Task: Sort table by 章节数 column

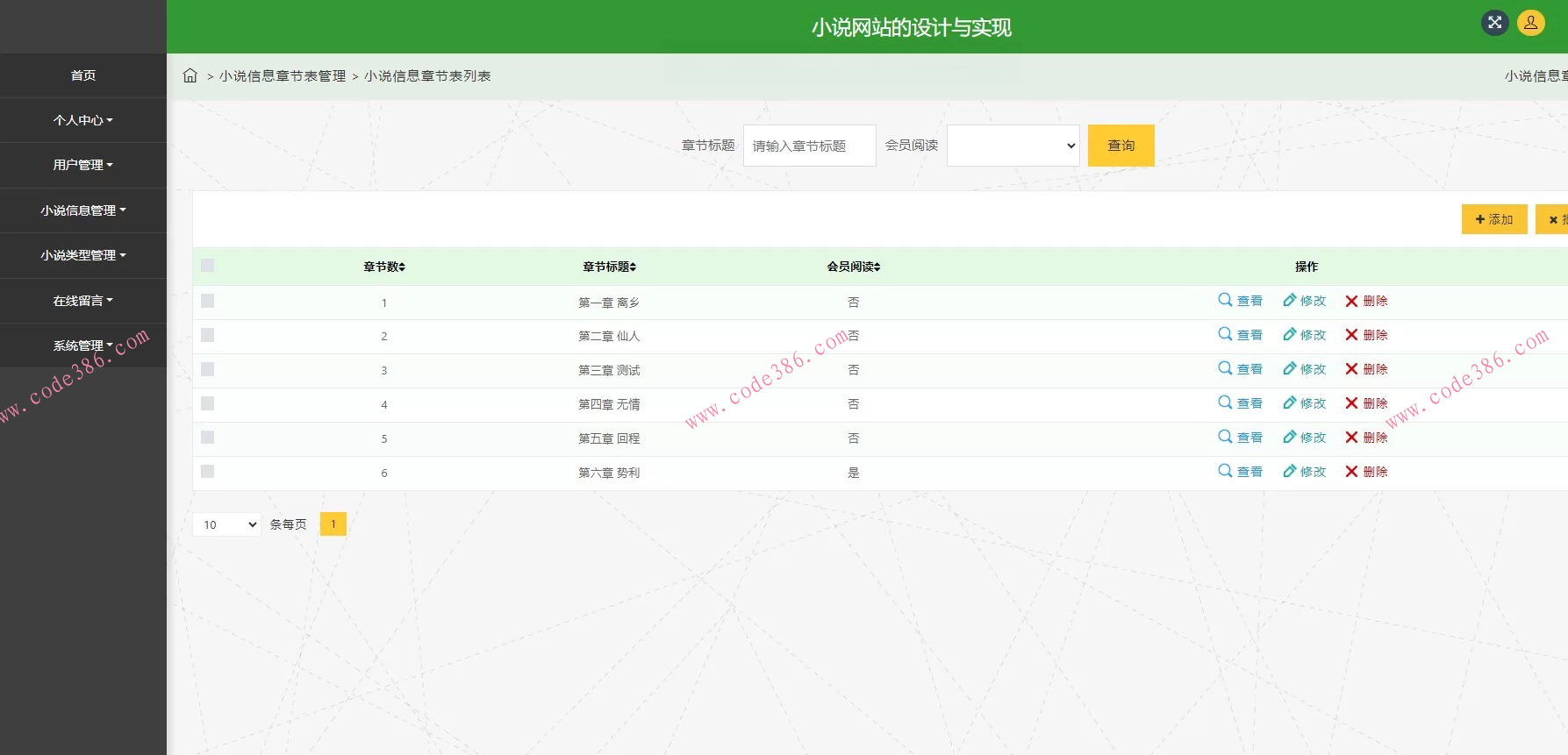Action: click(x=384, y=267)
